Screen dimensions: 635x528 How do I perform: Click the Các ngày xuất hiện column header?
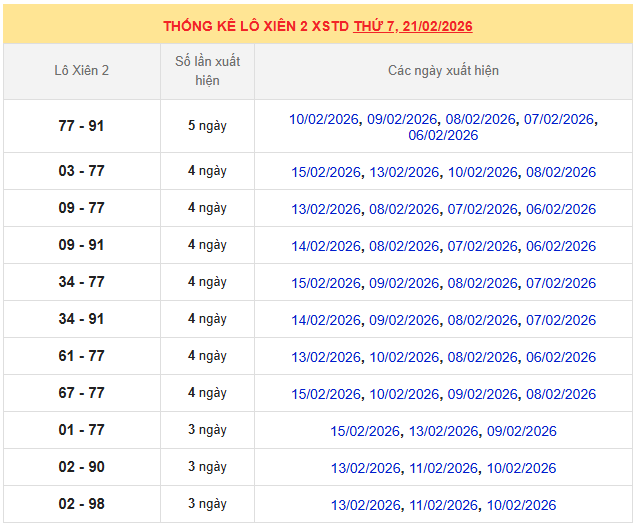443,71
